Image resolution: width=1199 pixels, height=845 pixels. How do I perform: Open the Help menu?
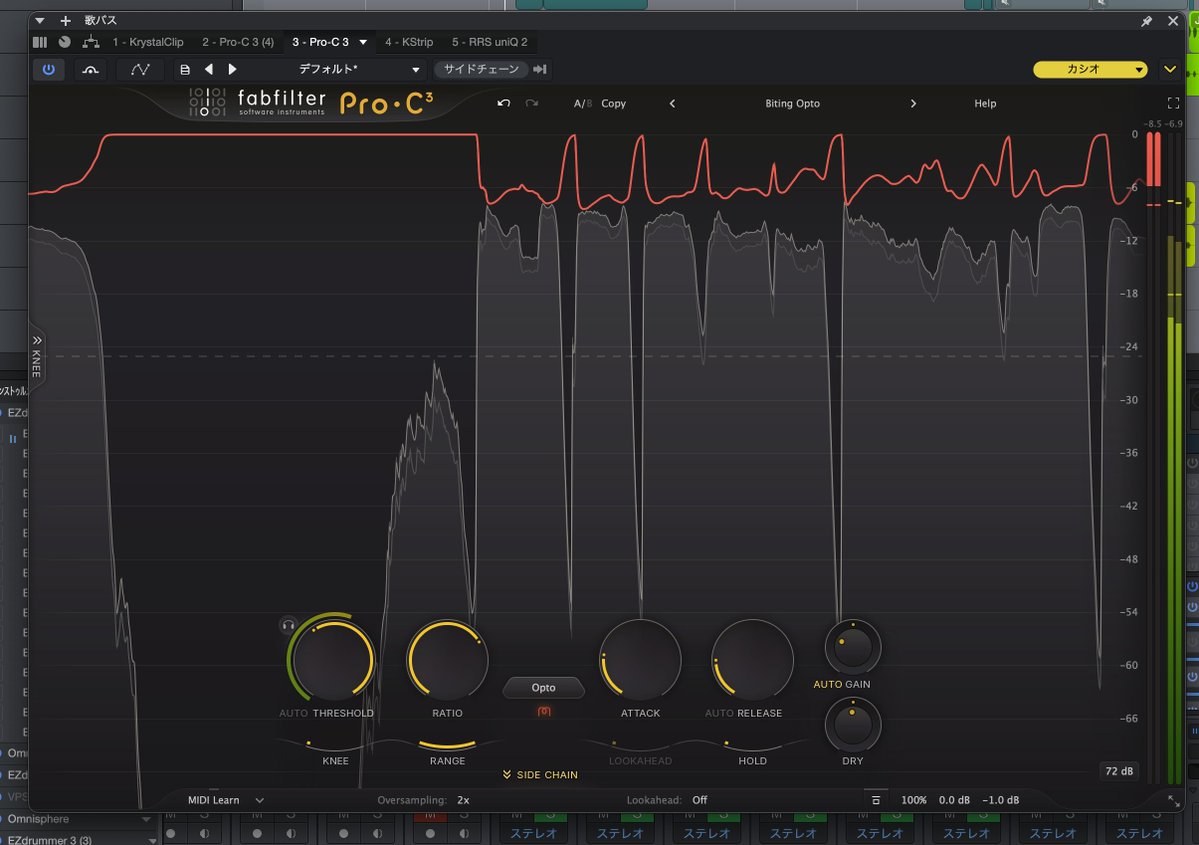(985, 103)
